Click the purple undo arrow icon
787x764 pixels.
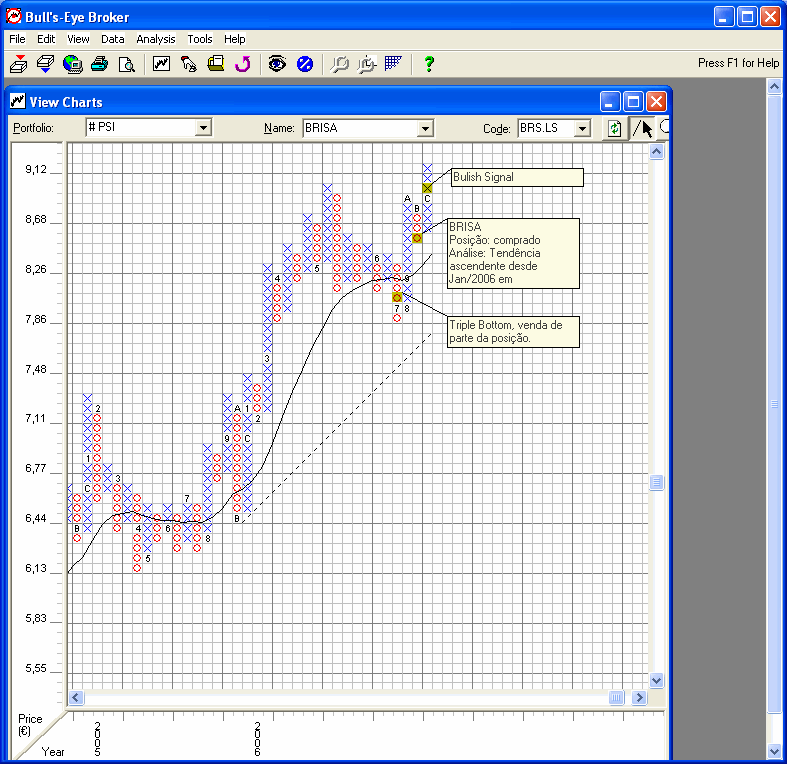pyautogui.click(x=242, y=64)
